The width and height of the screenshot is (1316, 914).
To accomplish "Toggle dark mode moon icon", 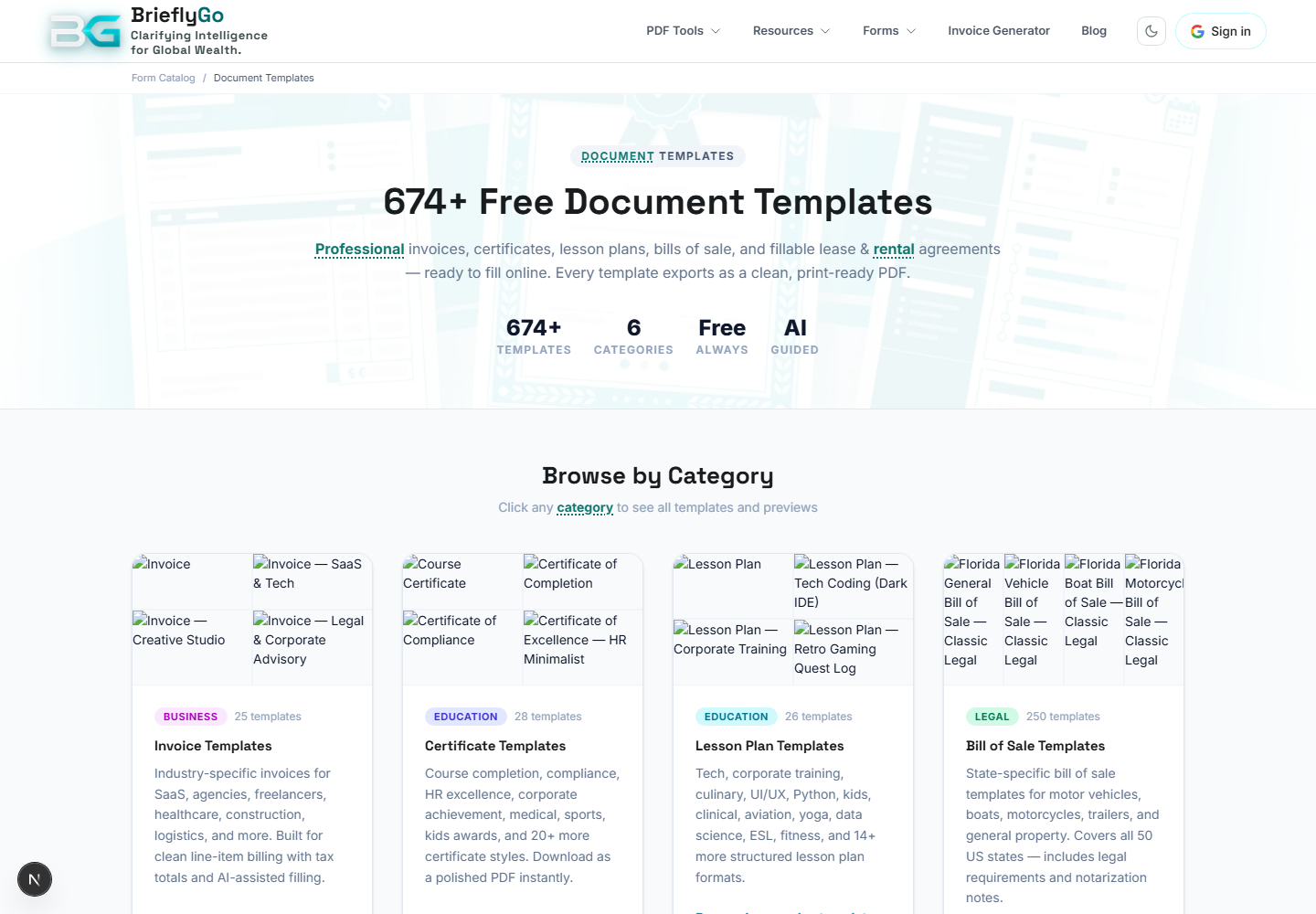I will (1151, 31).
